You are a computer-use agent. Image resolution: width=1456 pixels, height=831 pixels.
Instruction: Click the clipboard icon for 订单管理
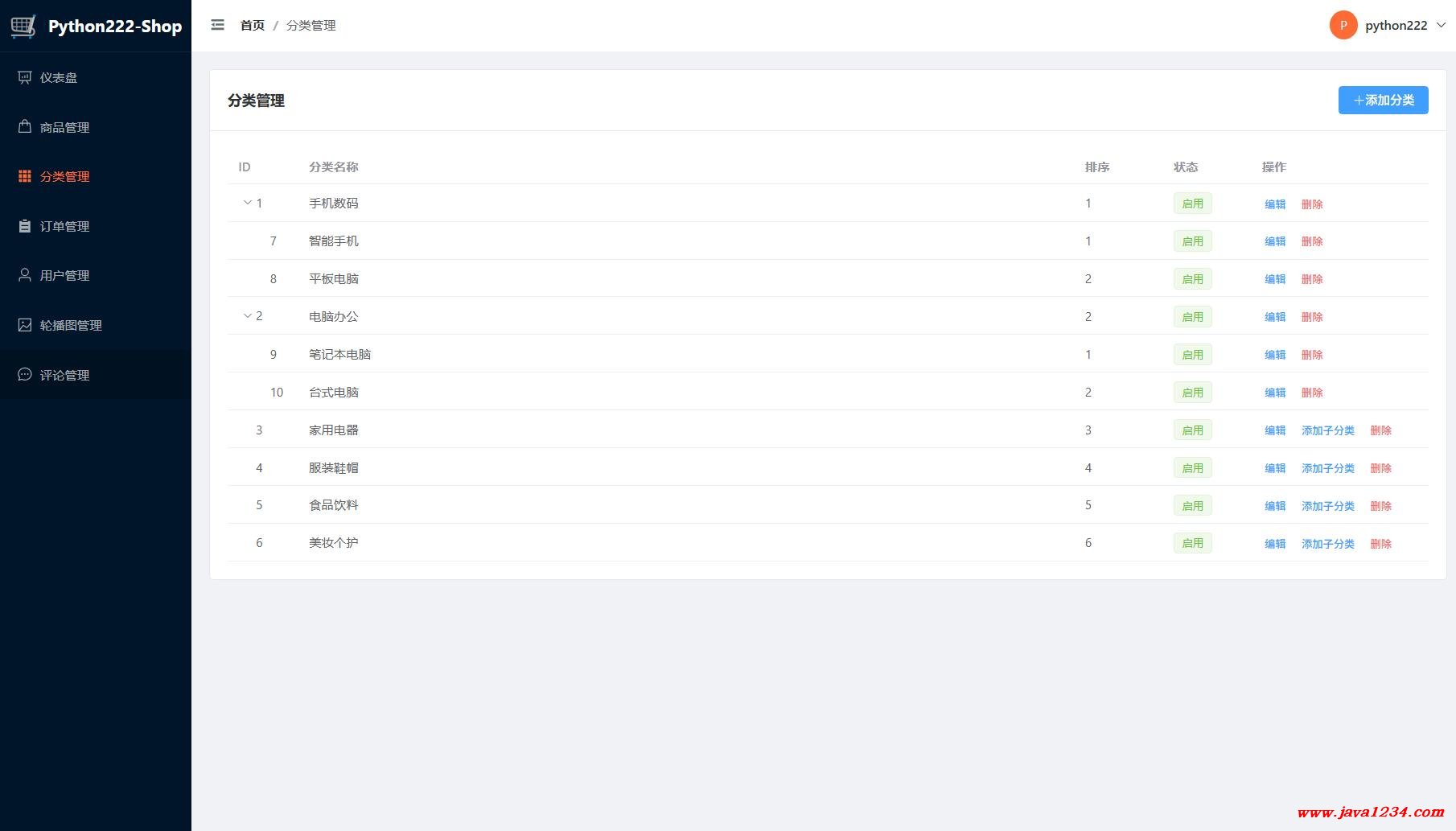point(25,226)
